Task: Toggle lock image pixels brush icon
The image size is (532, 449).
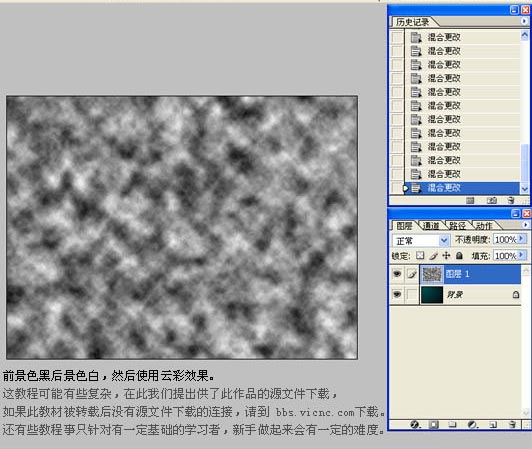Action: 433,255
